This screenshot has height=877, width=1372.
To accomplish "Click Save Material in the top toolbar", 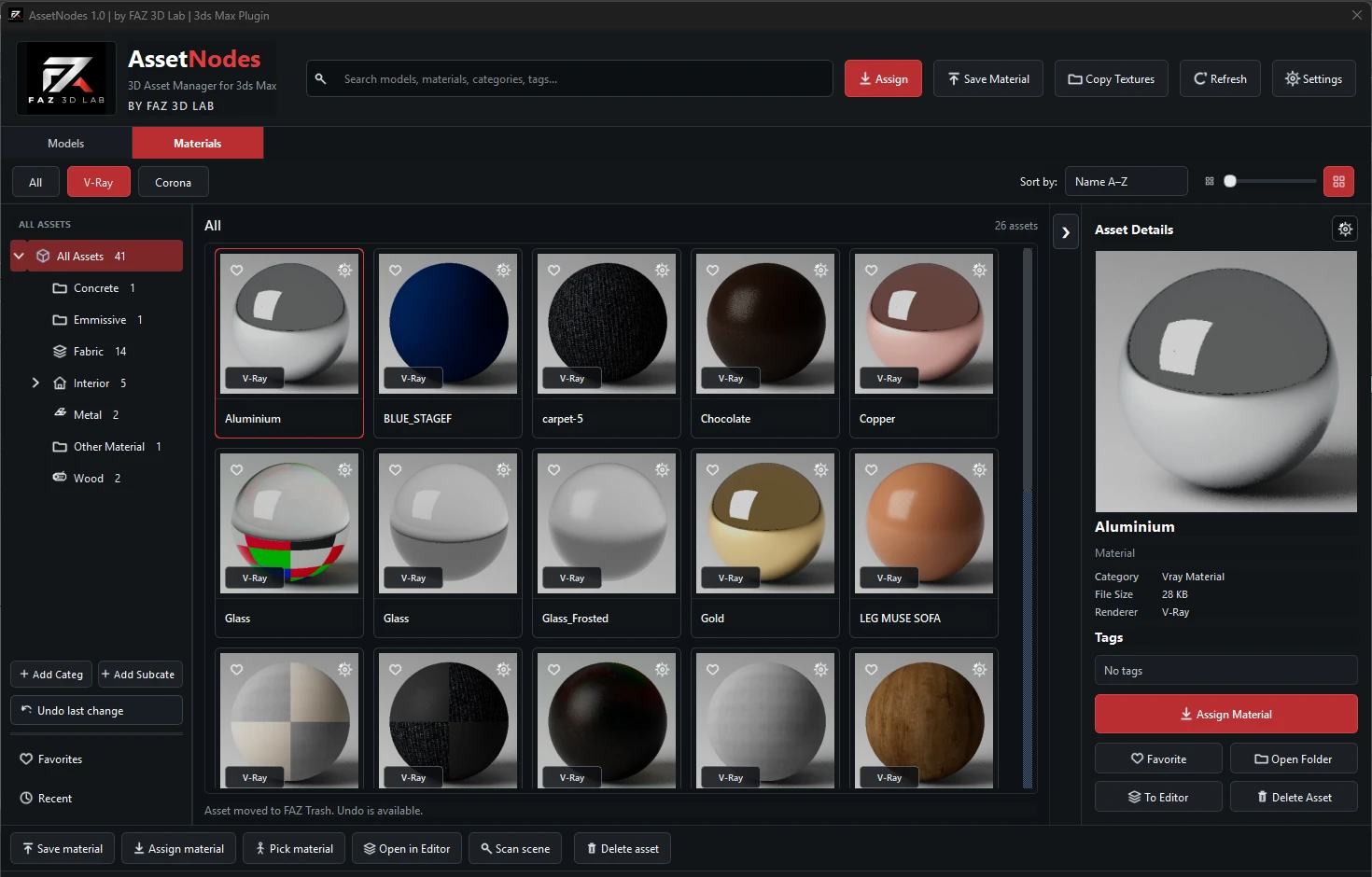I will coord(988,78).
